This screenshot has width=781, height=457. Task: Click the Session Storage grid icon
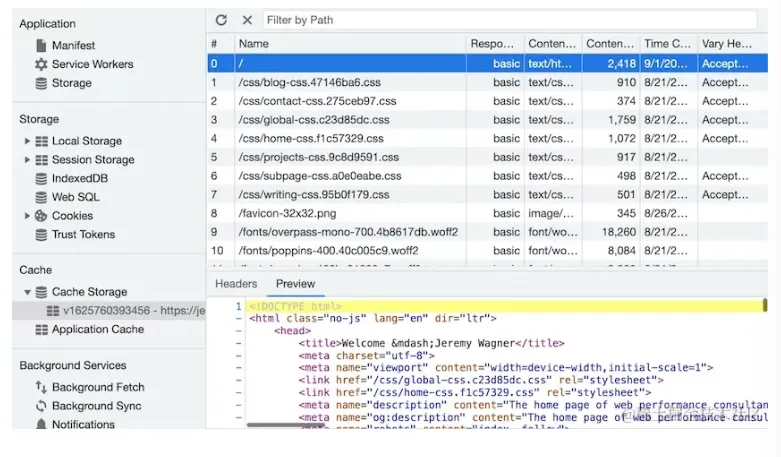click(42, 160)
